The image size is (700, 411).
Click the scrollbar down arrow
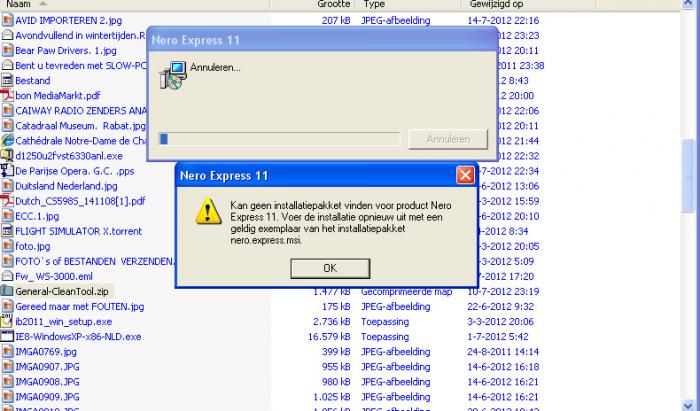[x=688, y=405]
